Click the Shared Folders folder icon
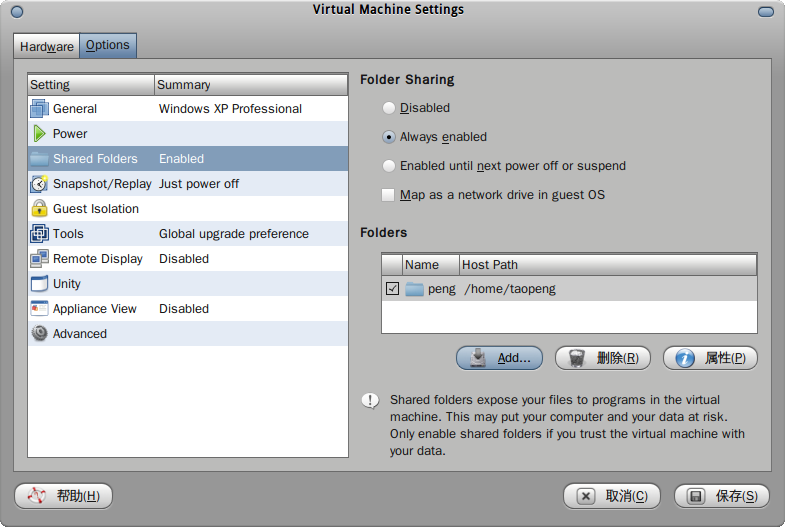The height and width of the screenshot is (527, 785). coord(39,159)
